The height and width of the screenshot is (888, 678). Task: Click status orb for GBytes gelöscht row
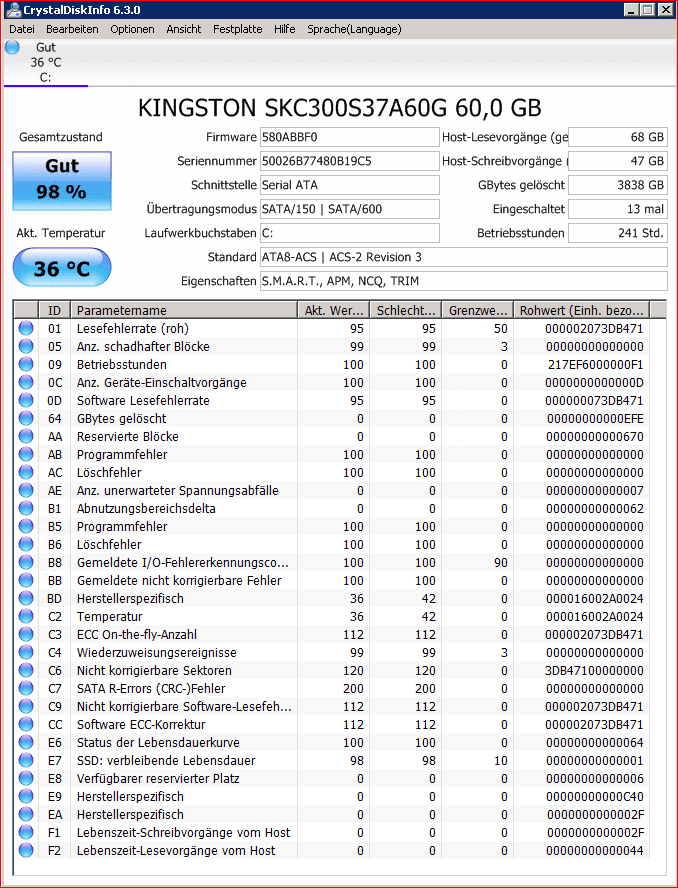tap(25, 419)
